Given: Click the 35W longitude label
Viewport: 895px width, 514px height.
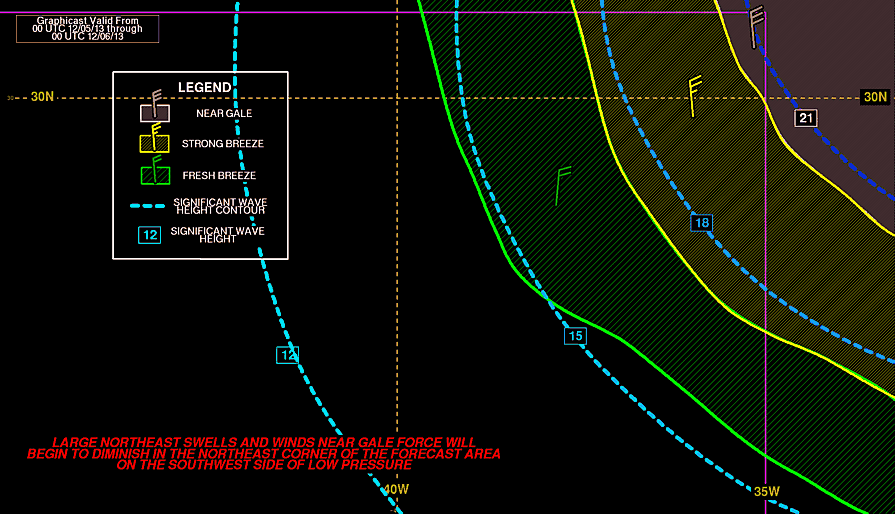Looking at the screenshot, I should (x=767, y=492).
